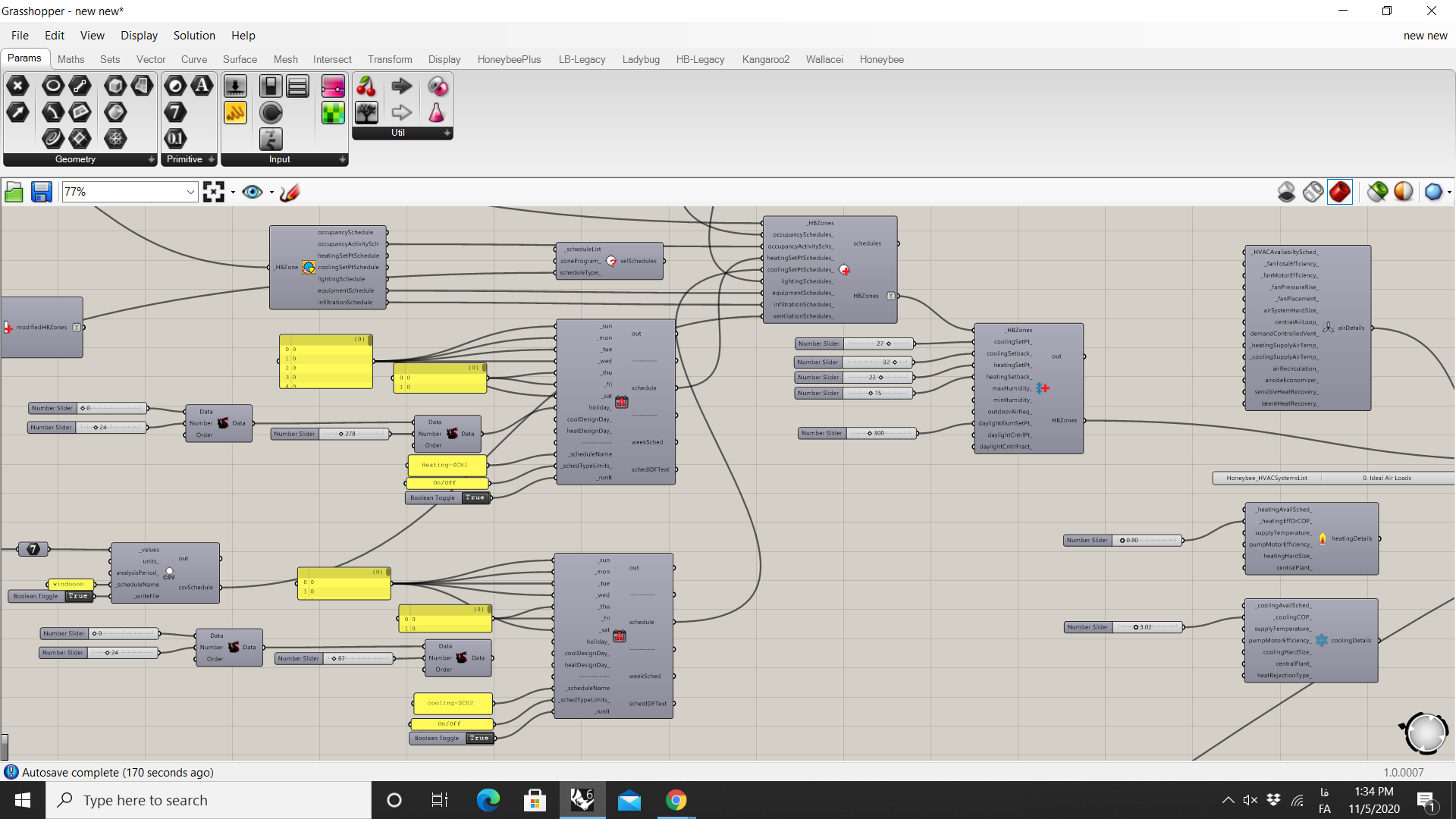Pick the Line parameter icon
Image resolution: width=1456 pixels, height=819 pixels.
click(x=80, y=86)
